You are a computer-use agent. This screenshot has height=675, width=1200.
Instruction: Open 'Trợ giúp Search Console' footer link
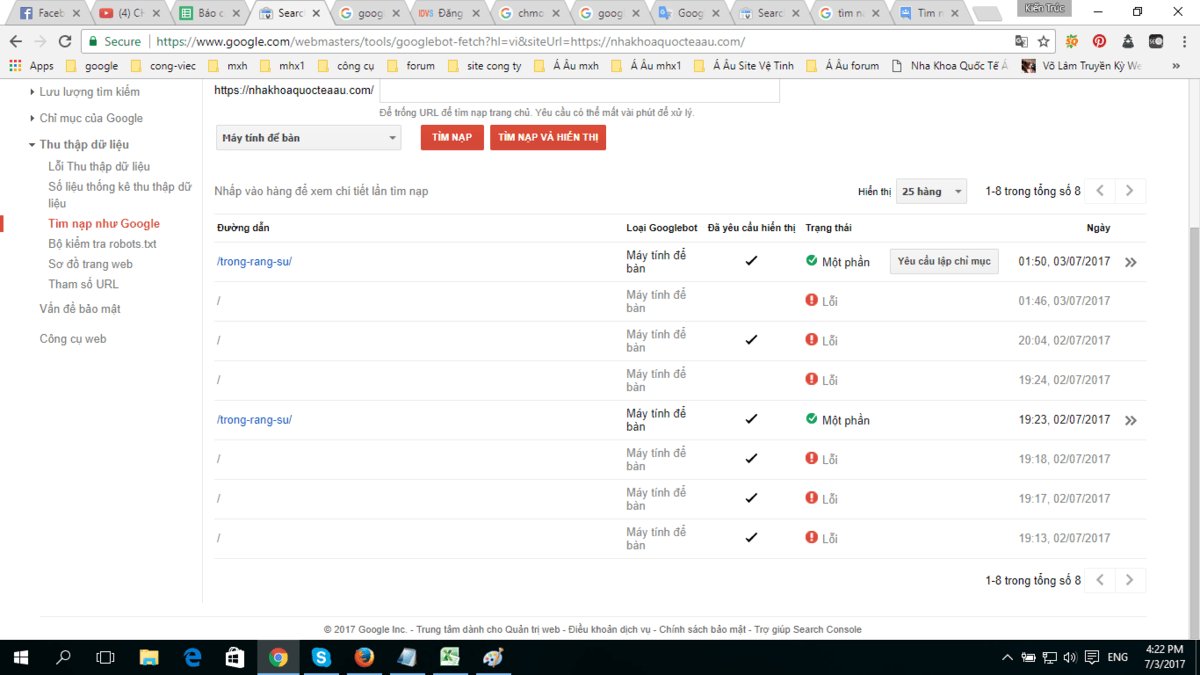point(808,630)
